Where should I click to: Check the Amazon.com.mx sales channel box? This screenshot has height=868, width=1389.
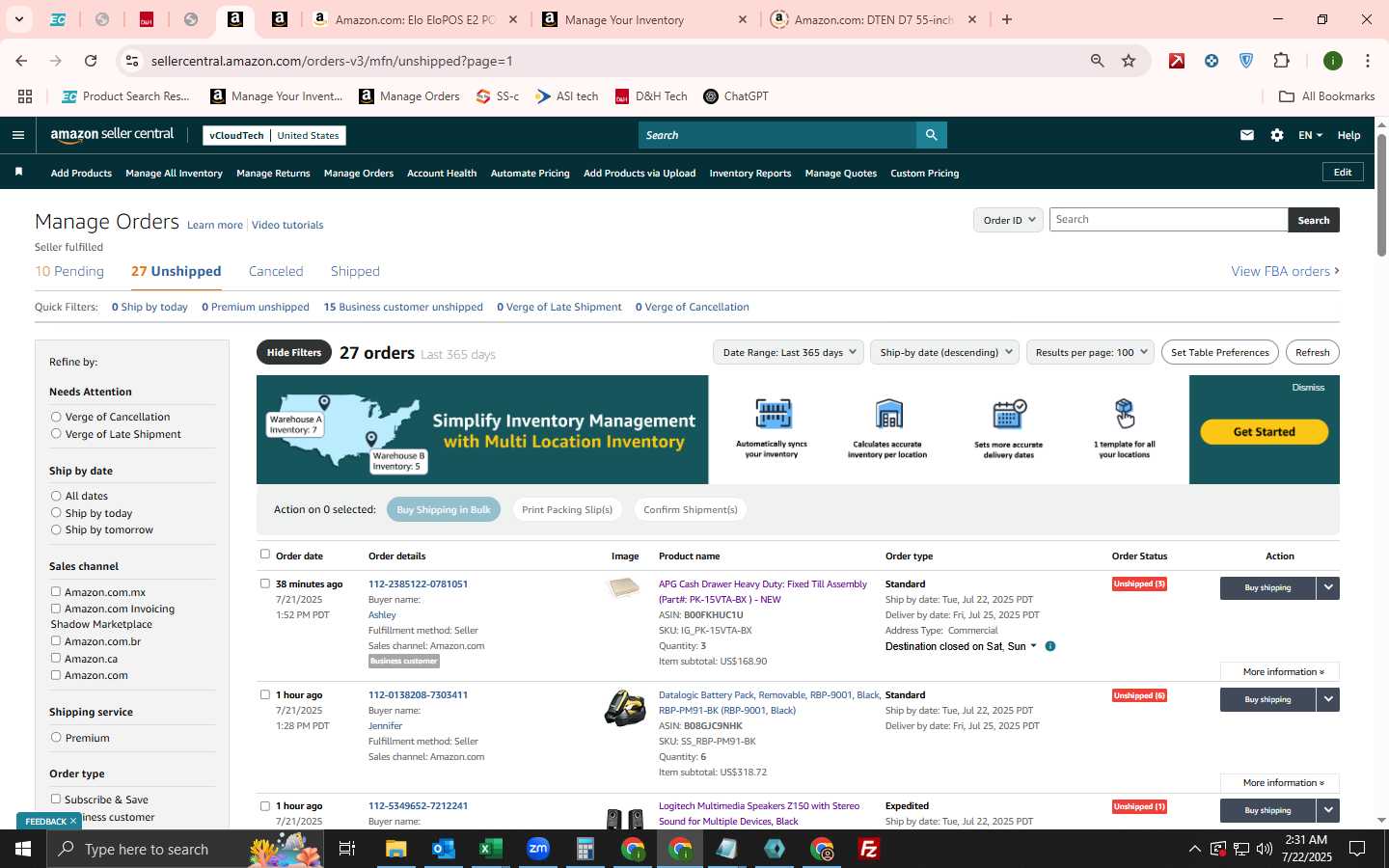pyautogui.click(x=56, y=592)
